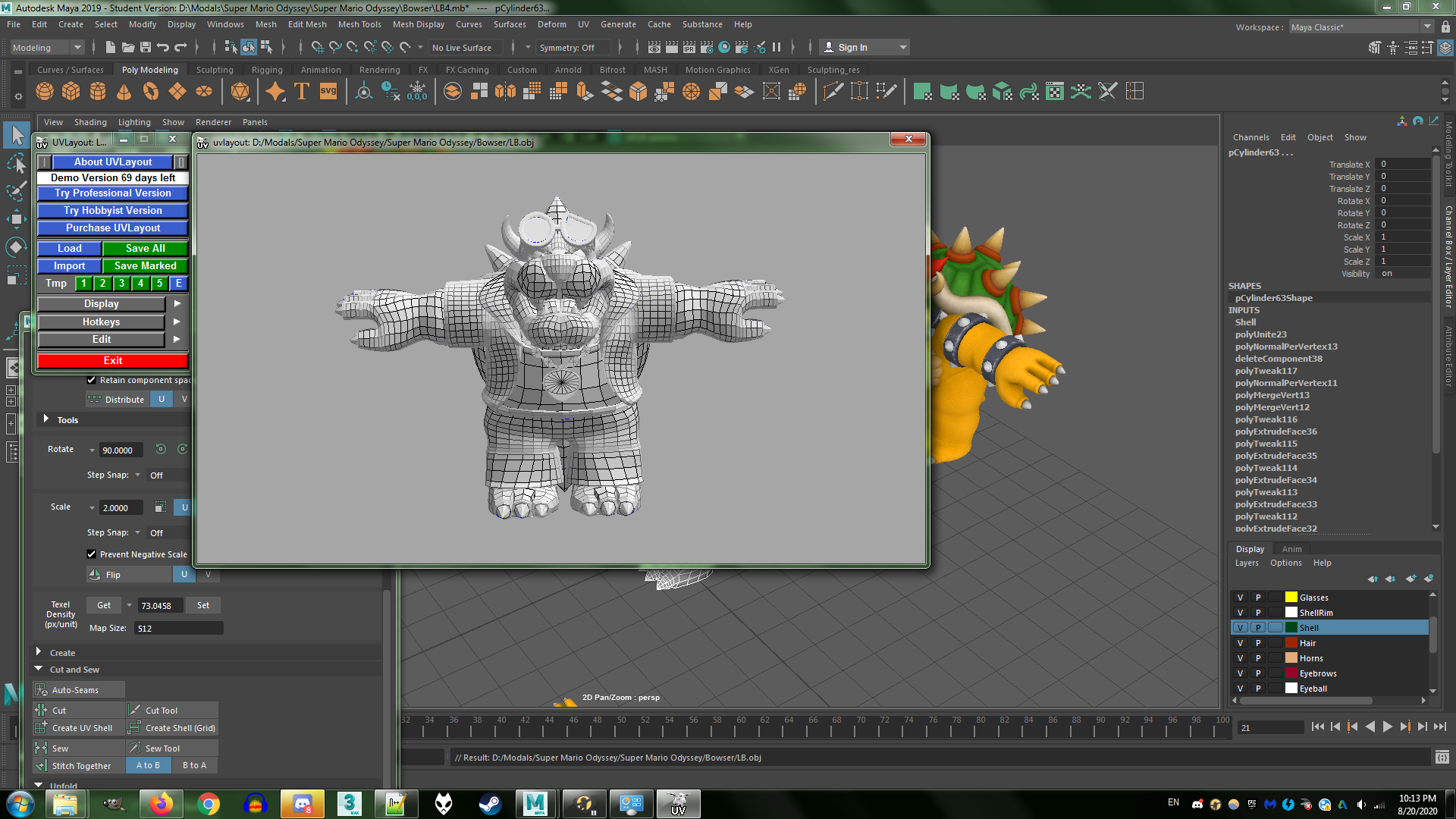Toggle Retain component spacing checkbox
This screenshot has width=1456, height=819.
tap(91, 380)
